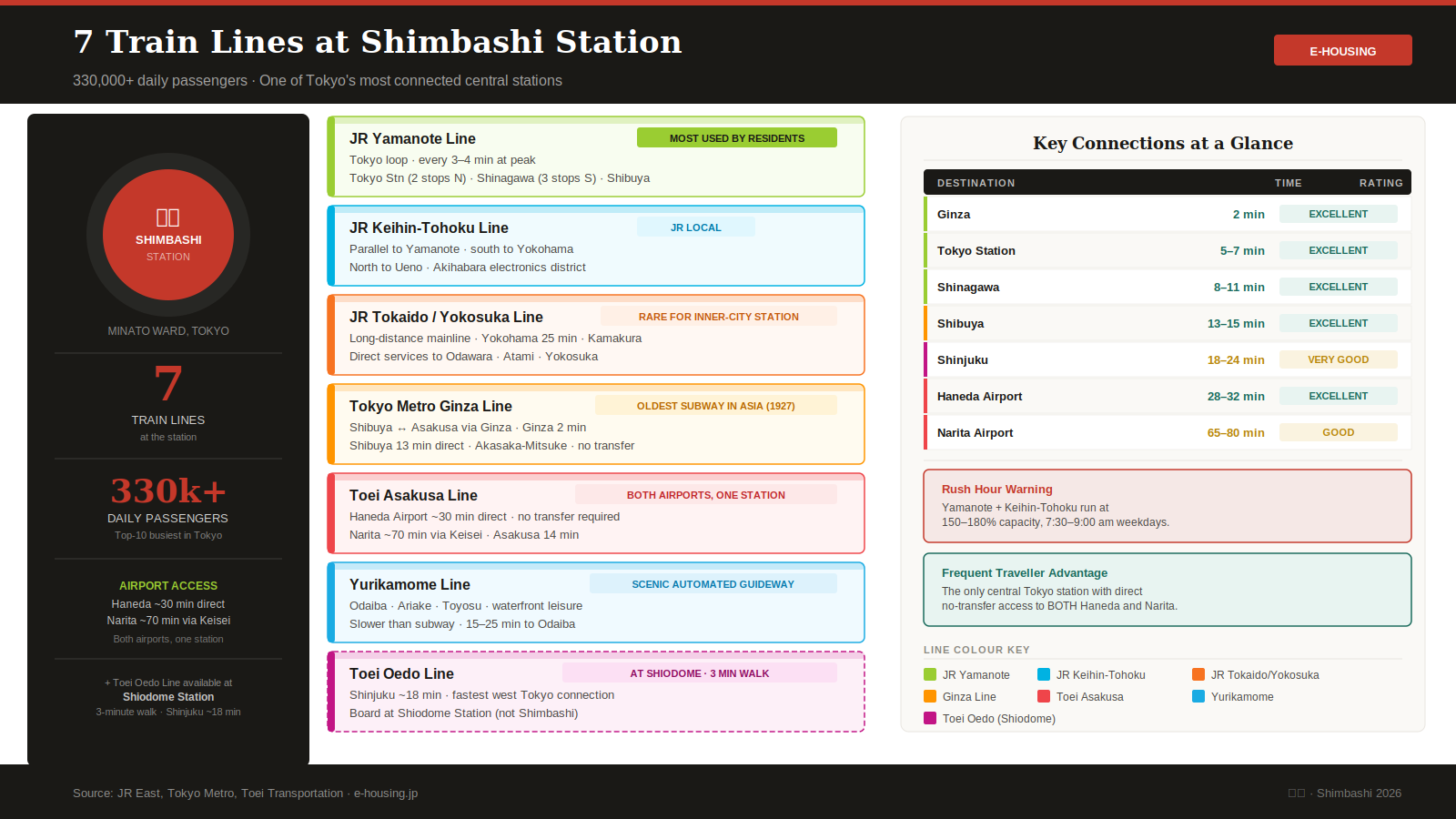This screenshot has width=1456, height=819.
Task: Click the Tokyo Station destination row name
Action: [976, 250]
